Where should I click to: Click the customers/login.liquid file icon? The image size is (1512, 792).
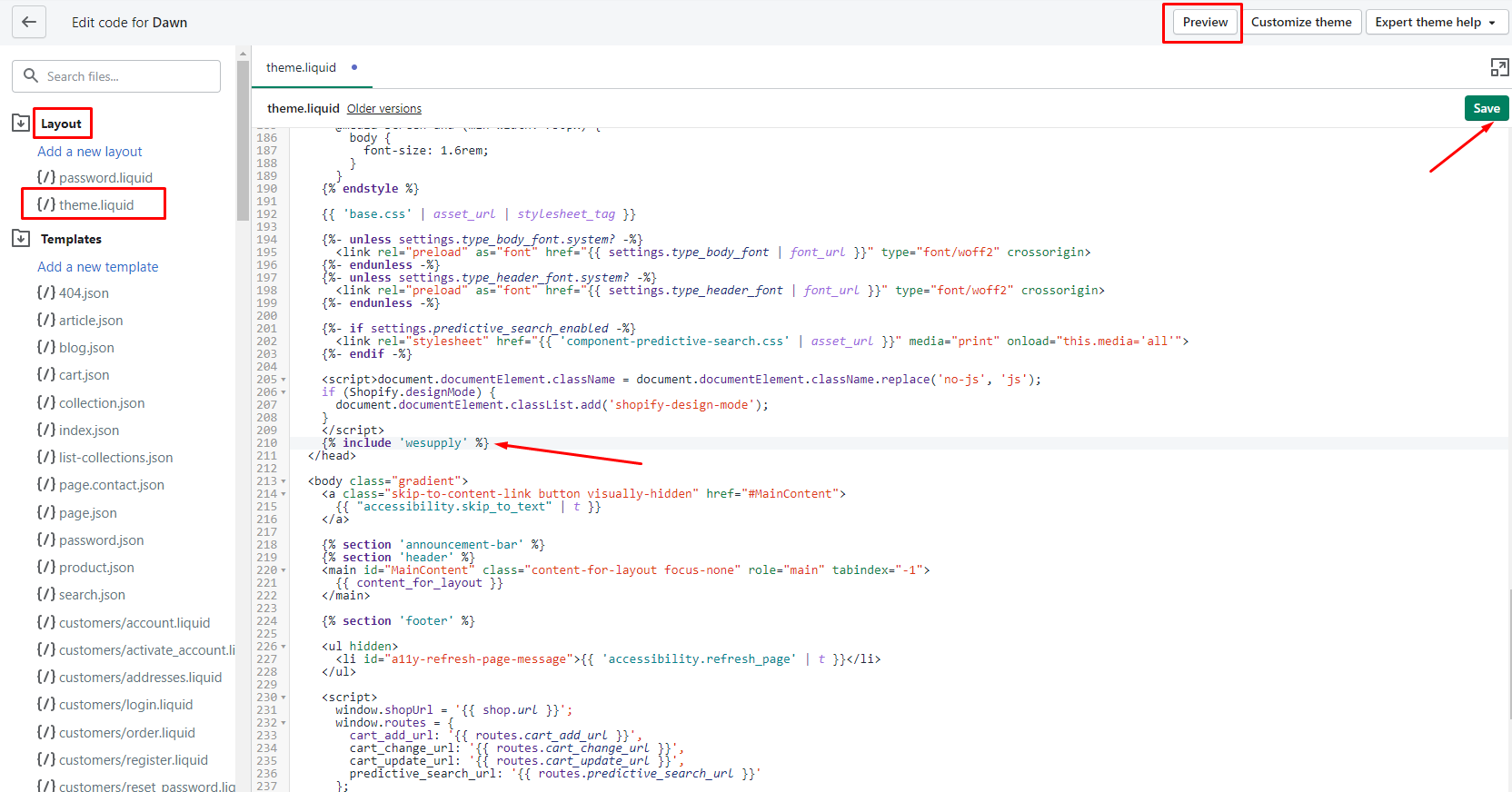point(46,704)
